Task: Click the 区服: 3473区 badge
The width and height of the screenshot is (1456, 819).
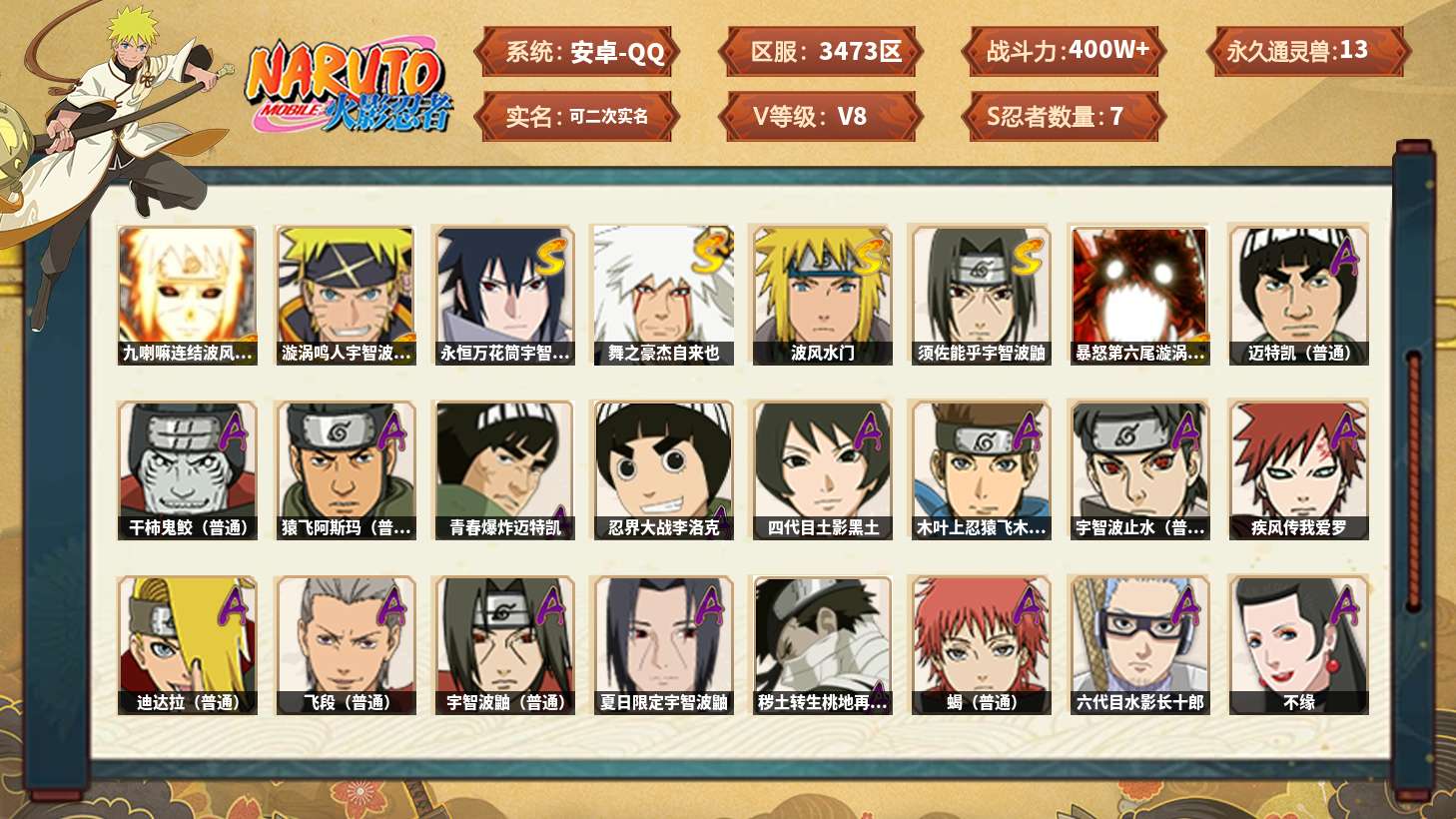Action: [x=821, y=52]
